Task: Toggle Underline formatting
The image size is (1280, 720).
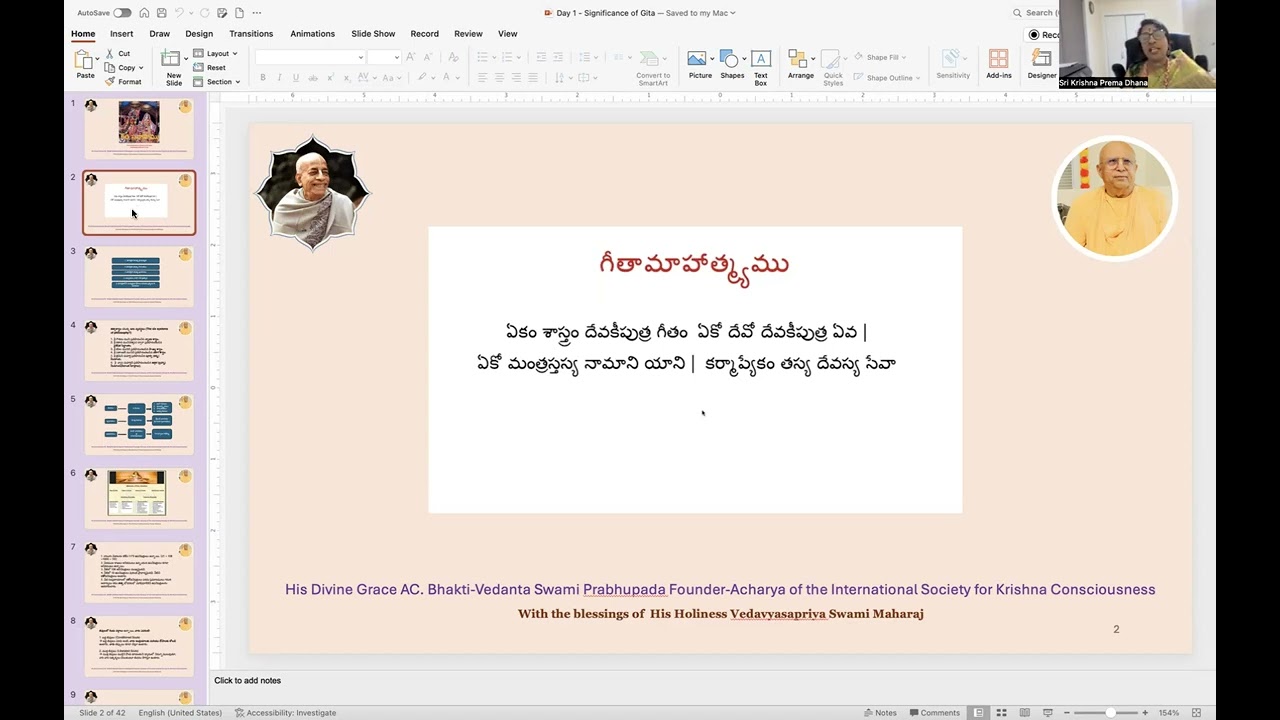Action: (x=296, y=77)
